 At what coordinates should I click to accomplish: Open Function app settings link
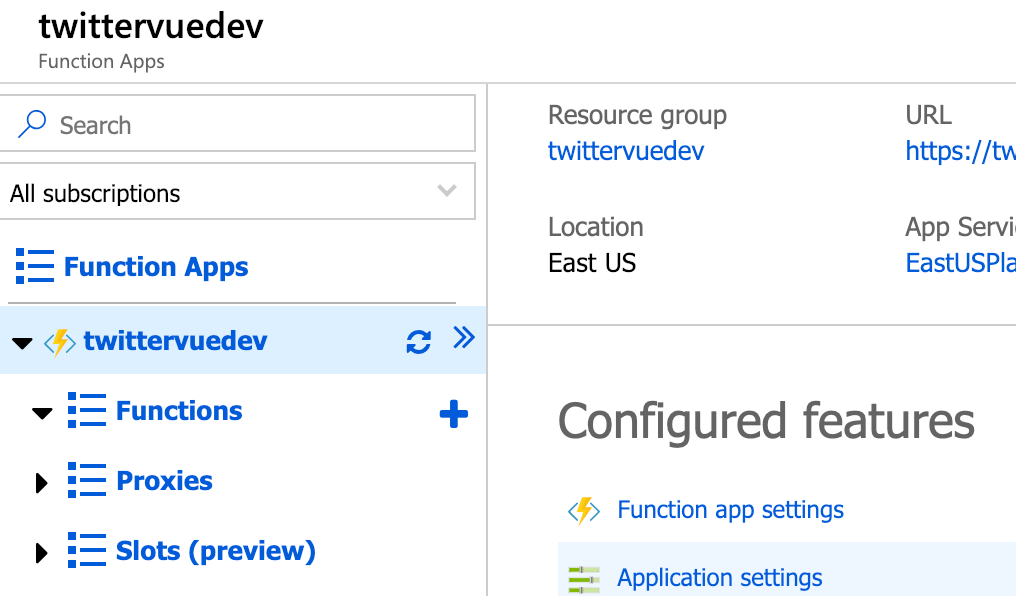click(730, 510)
